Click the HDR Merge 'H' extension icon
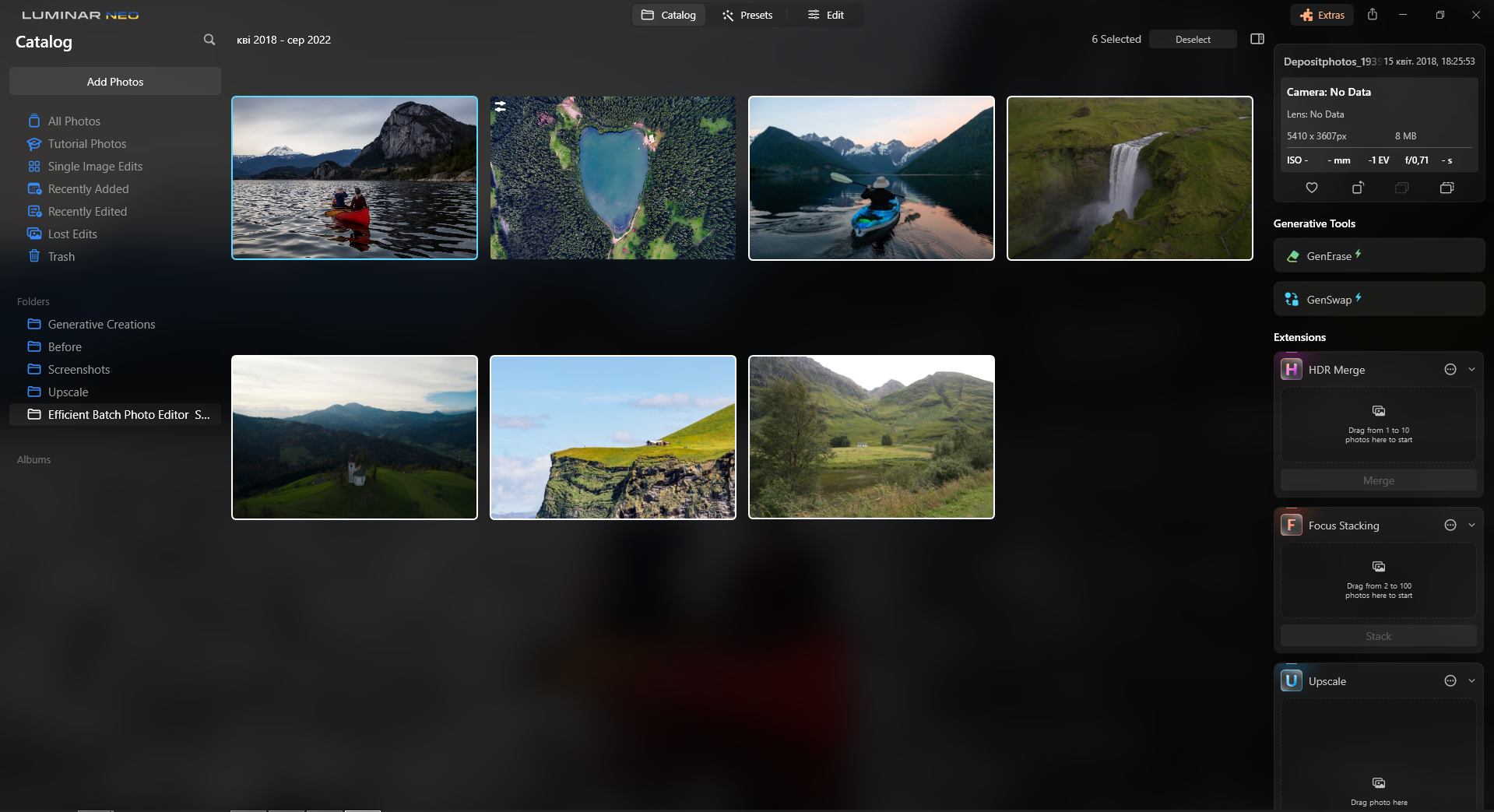The height and width of the screenshot is (812, 1494). point(1292,369)
